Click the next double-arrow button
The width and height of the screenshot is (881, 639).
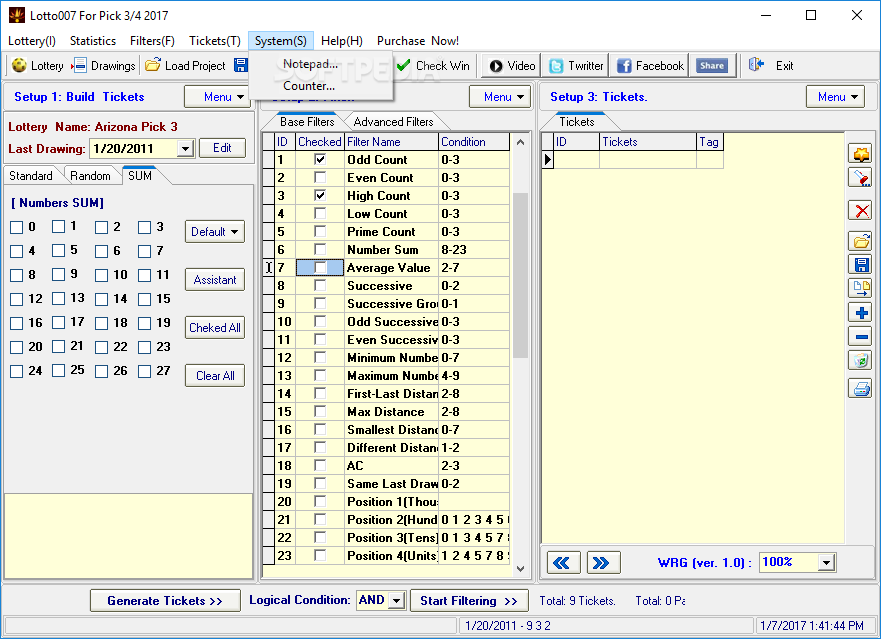pos(603,562)
